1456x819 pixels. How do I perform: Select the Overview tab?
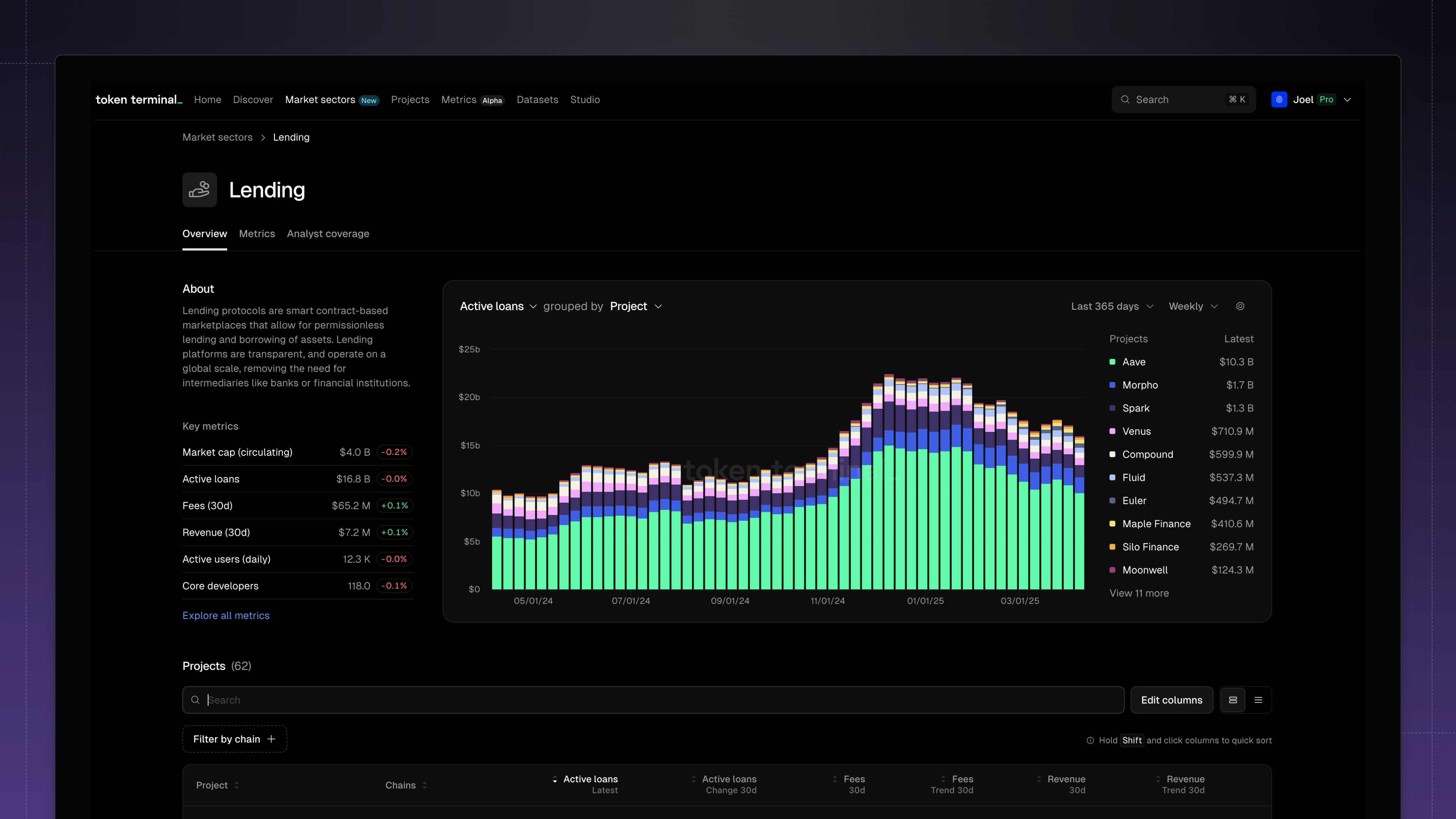[205, 234]
